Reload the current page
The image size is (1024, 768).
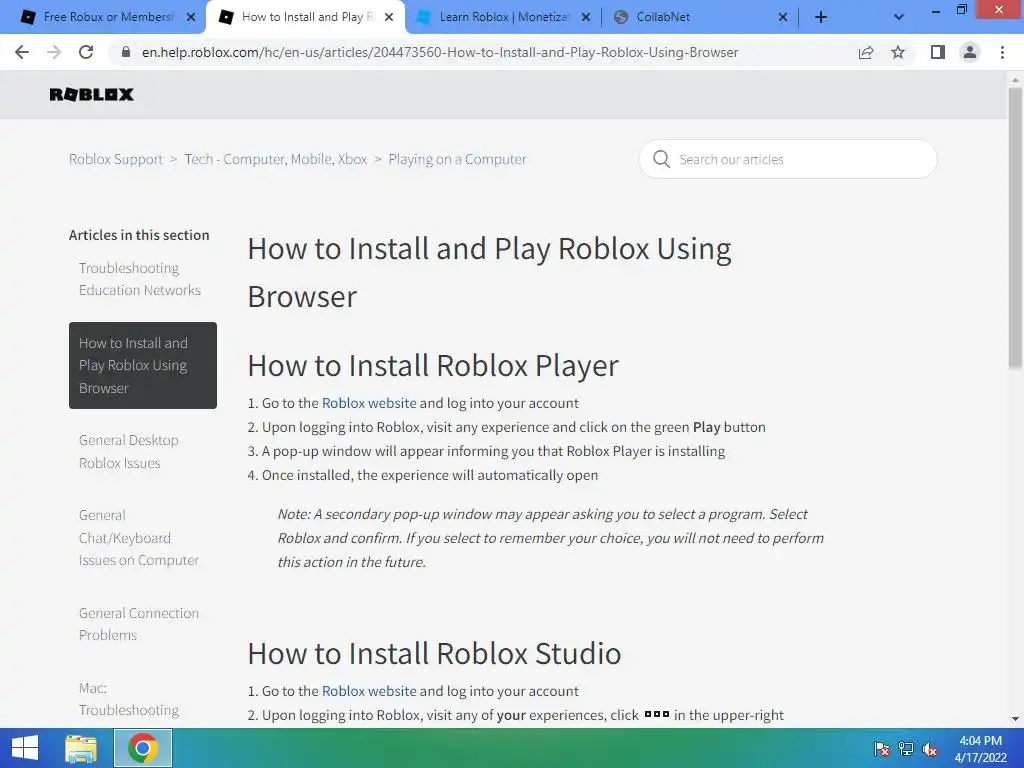tap(86, 52)
